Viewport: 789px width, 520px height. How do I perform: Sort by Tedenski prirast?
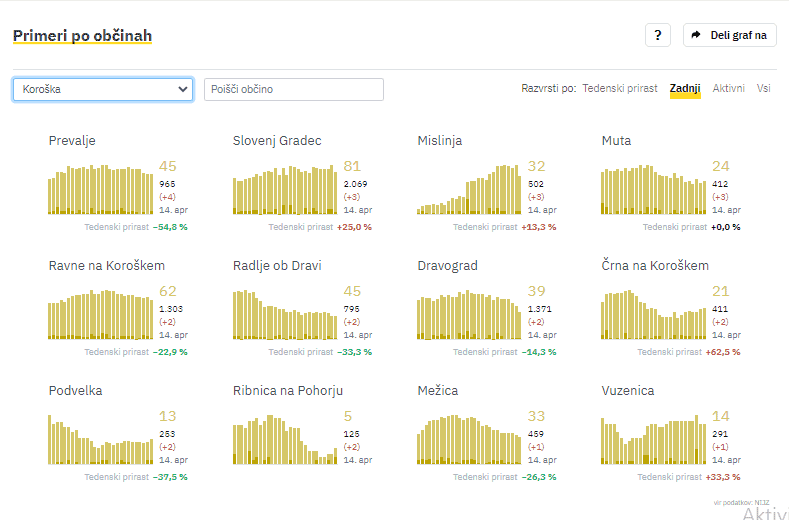(x=620, y=89)
